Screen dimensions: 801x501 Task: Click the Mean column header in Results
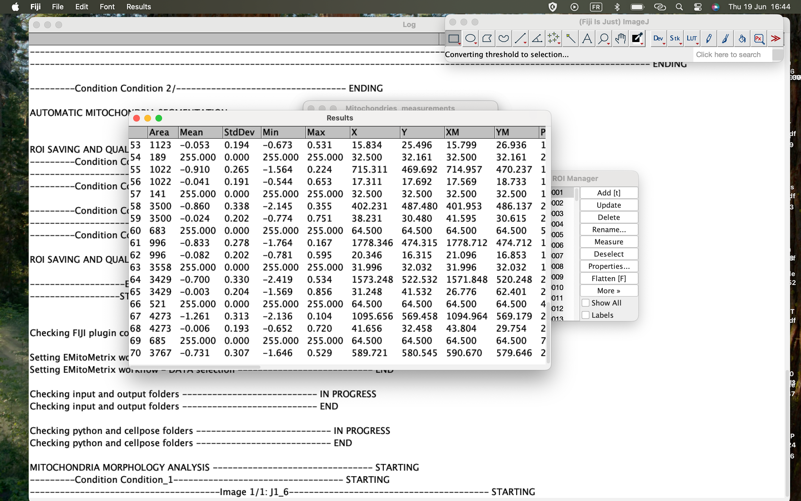[x=200, y=132]
